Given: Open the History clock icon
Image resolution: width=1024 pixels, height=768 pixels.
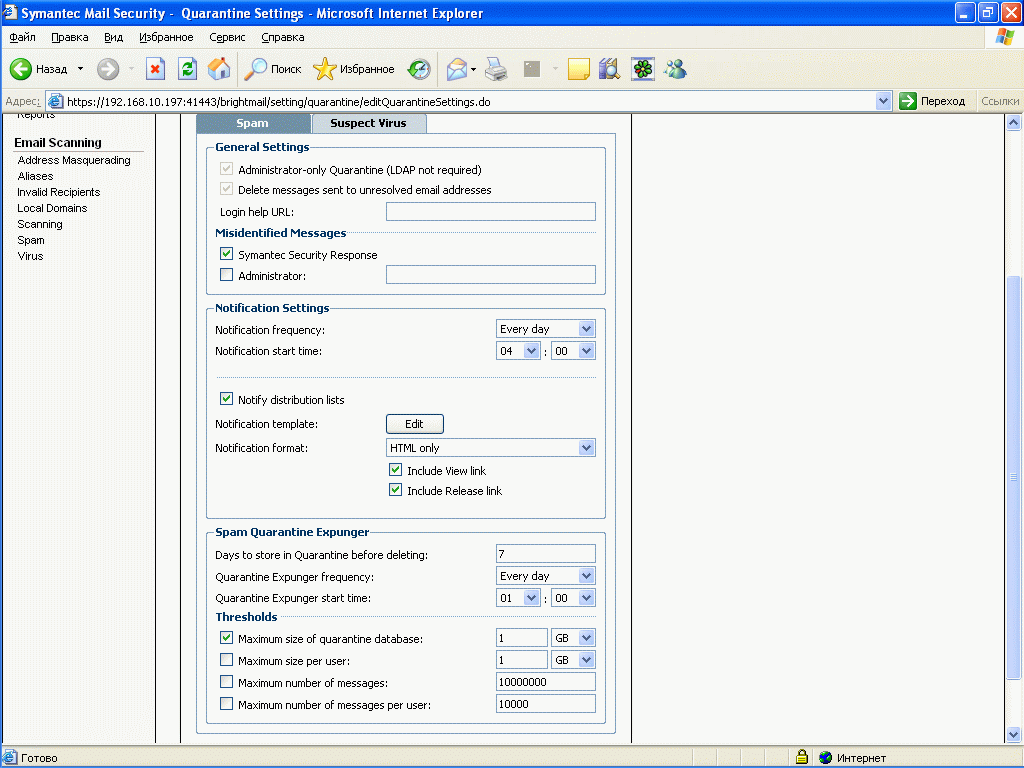Looking at the screenshot, I should pyautogui.click(x=419, y=69).
